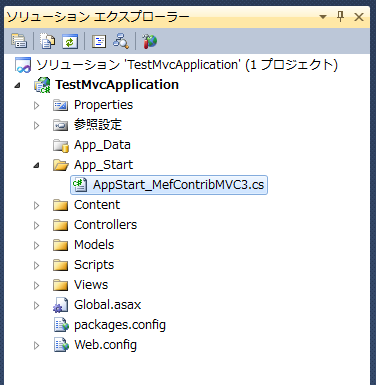Select the Web.config file
Screen dimensions: 376x385
(x=105, y=345)
